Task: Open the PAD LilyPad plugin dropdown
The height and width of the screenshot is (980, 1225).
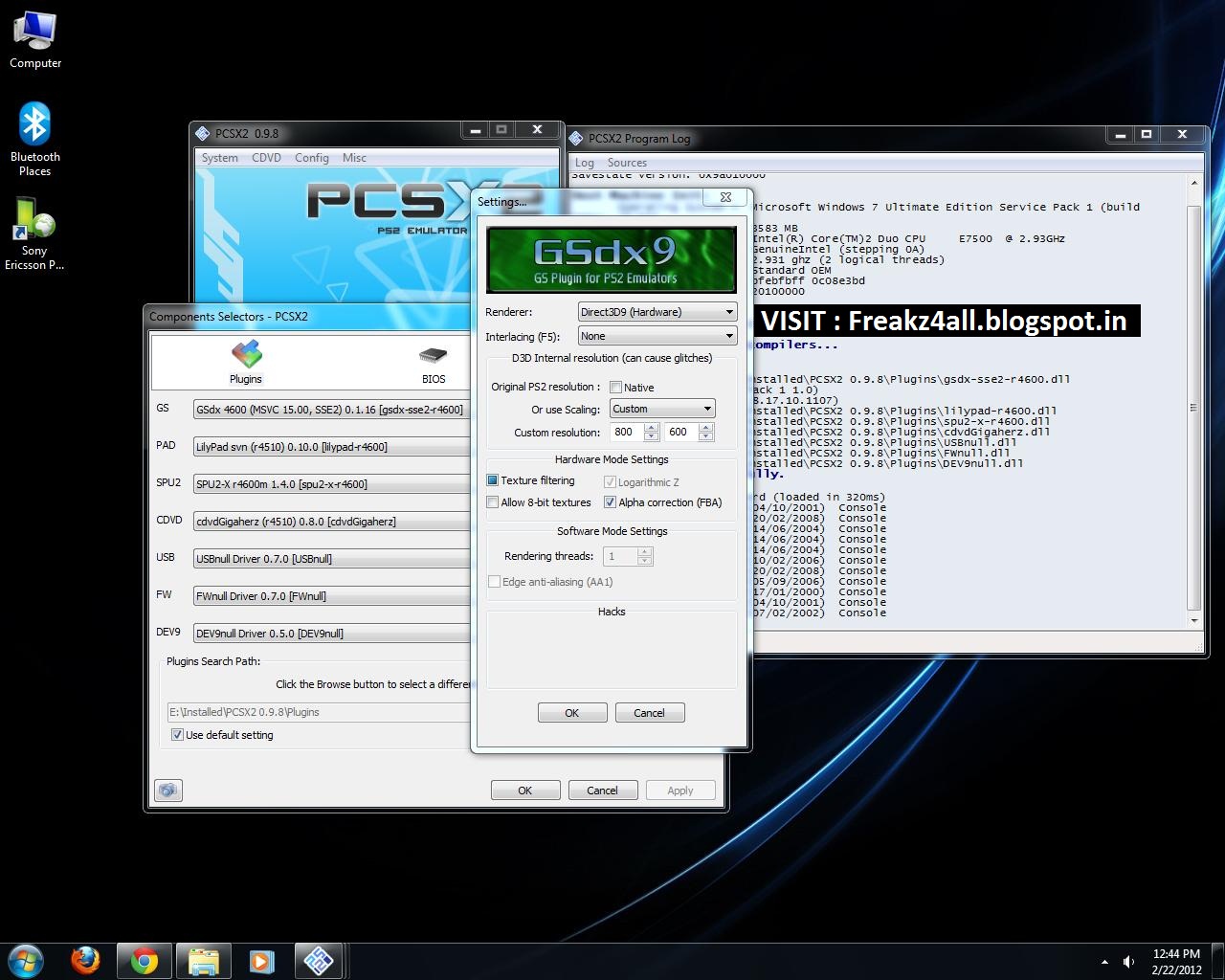Action: point(331,447)
